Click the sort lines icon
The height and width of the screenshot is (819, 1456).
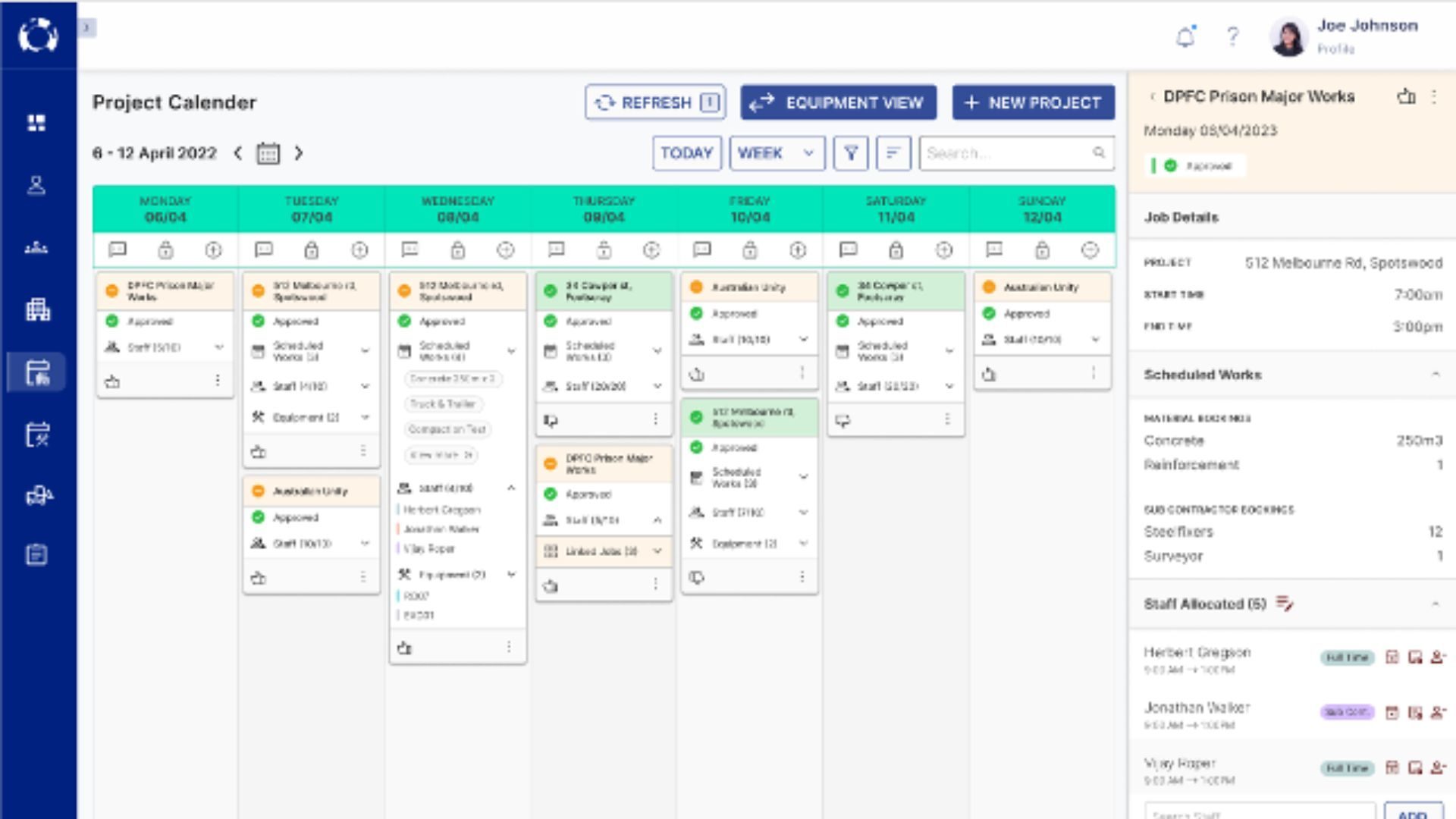click(893, 154)
